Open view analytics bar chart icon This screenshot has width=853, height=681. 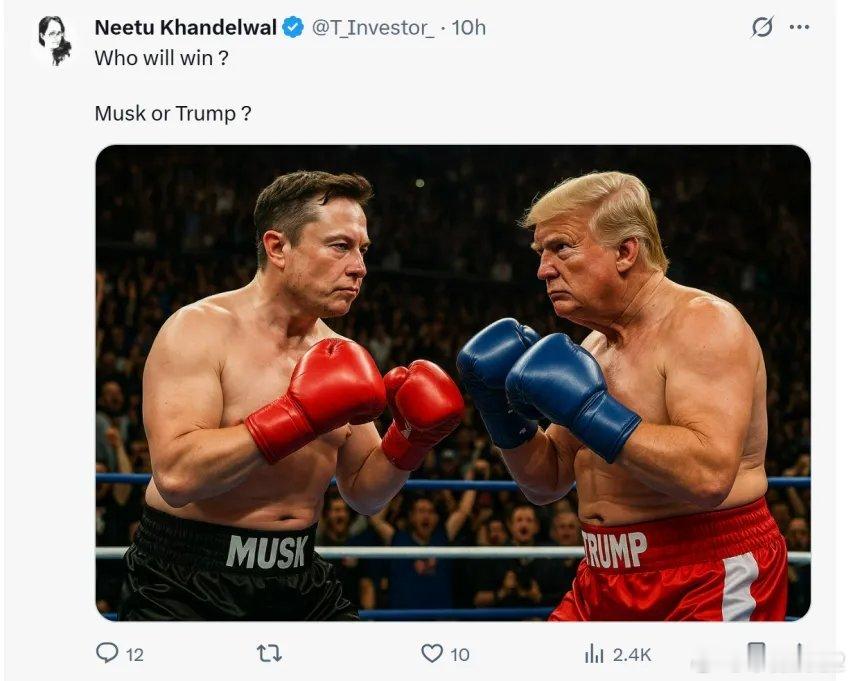click(x=594, y=653)
